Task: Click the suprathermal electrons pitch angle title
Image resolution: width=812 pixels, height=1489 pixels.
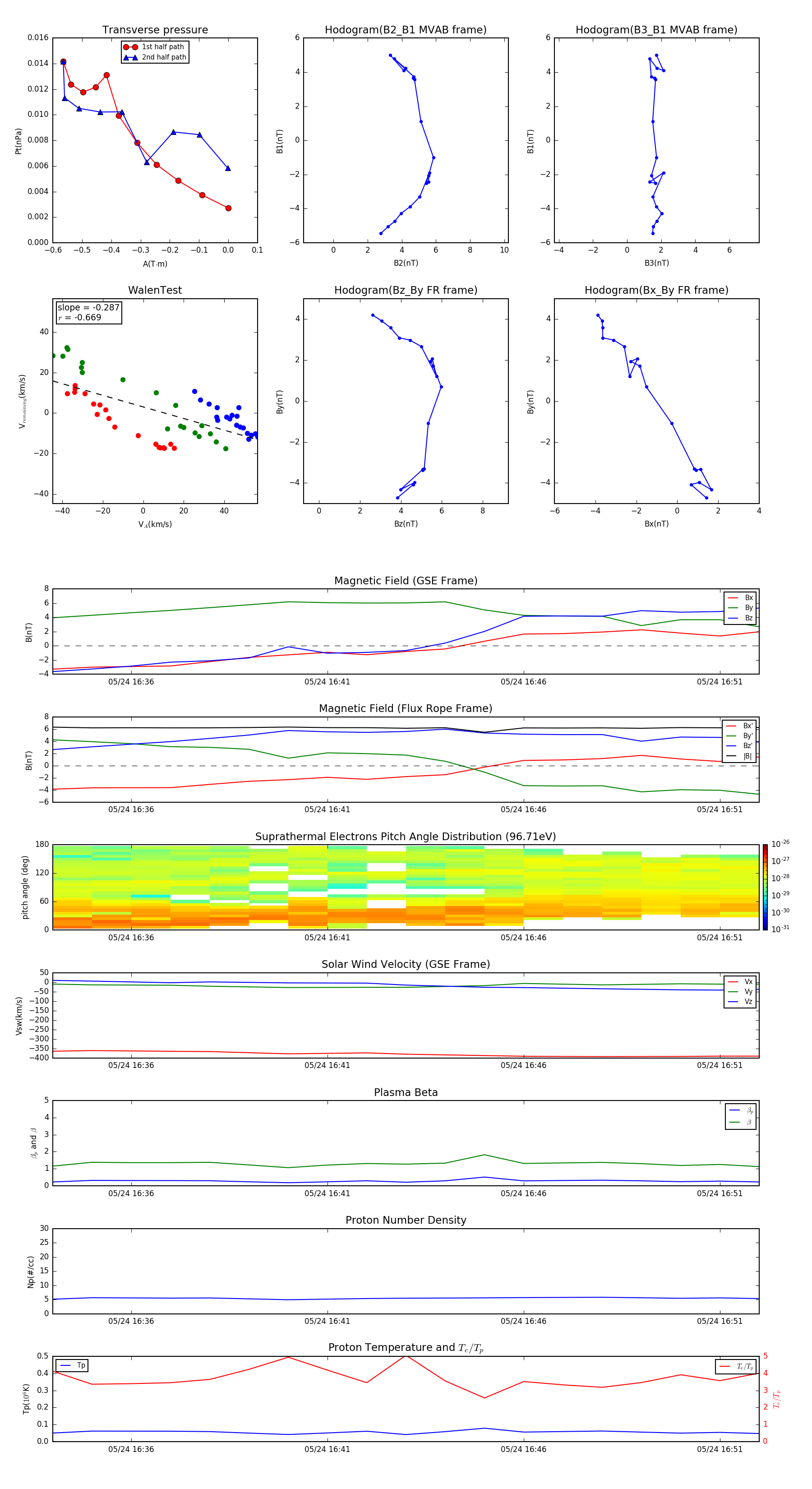Action: click(406, 837)
